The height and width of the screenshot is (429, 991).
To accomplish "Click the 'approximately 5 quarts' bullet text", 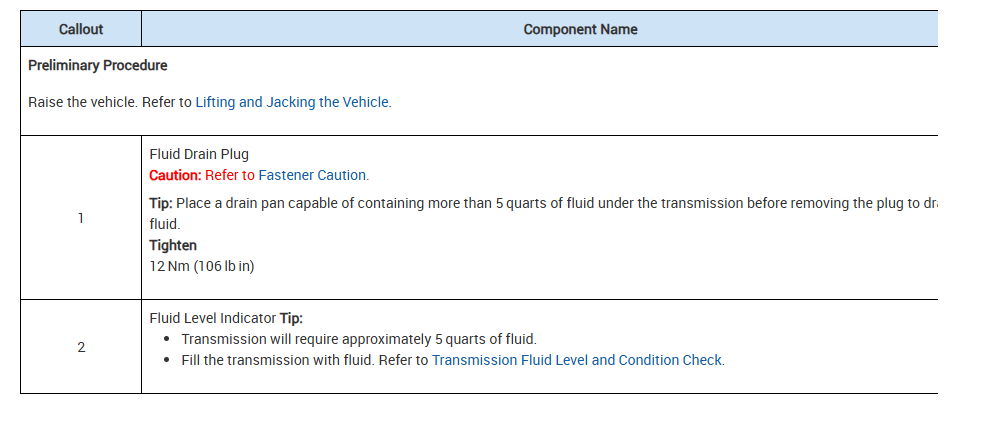I will point(358,339).
